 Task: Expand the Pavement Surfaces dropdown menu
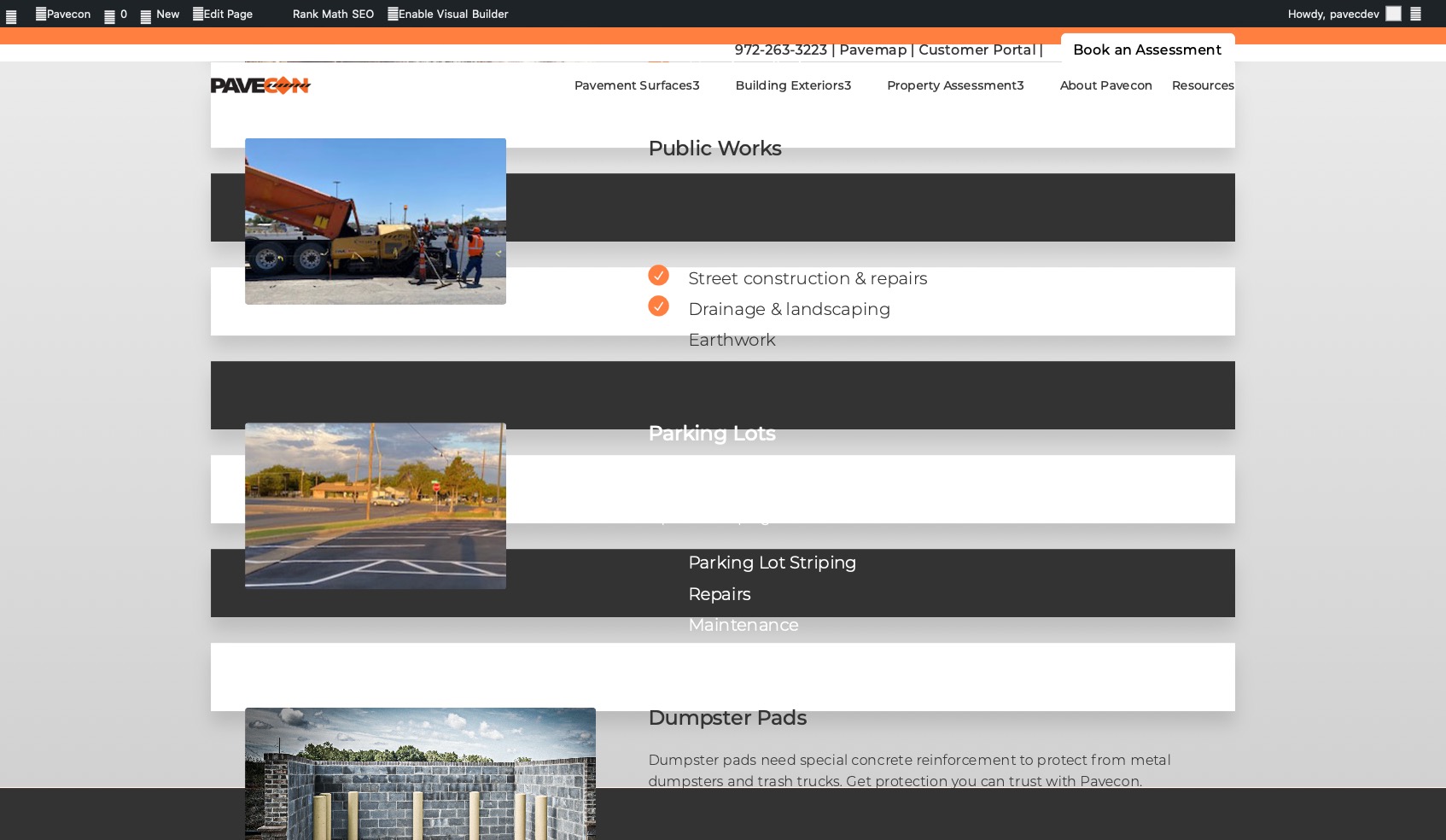[x=637, y=85]
